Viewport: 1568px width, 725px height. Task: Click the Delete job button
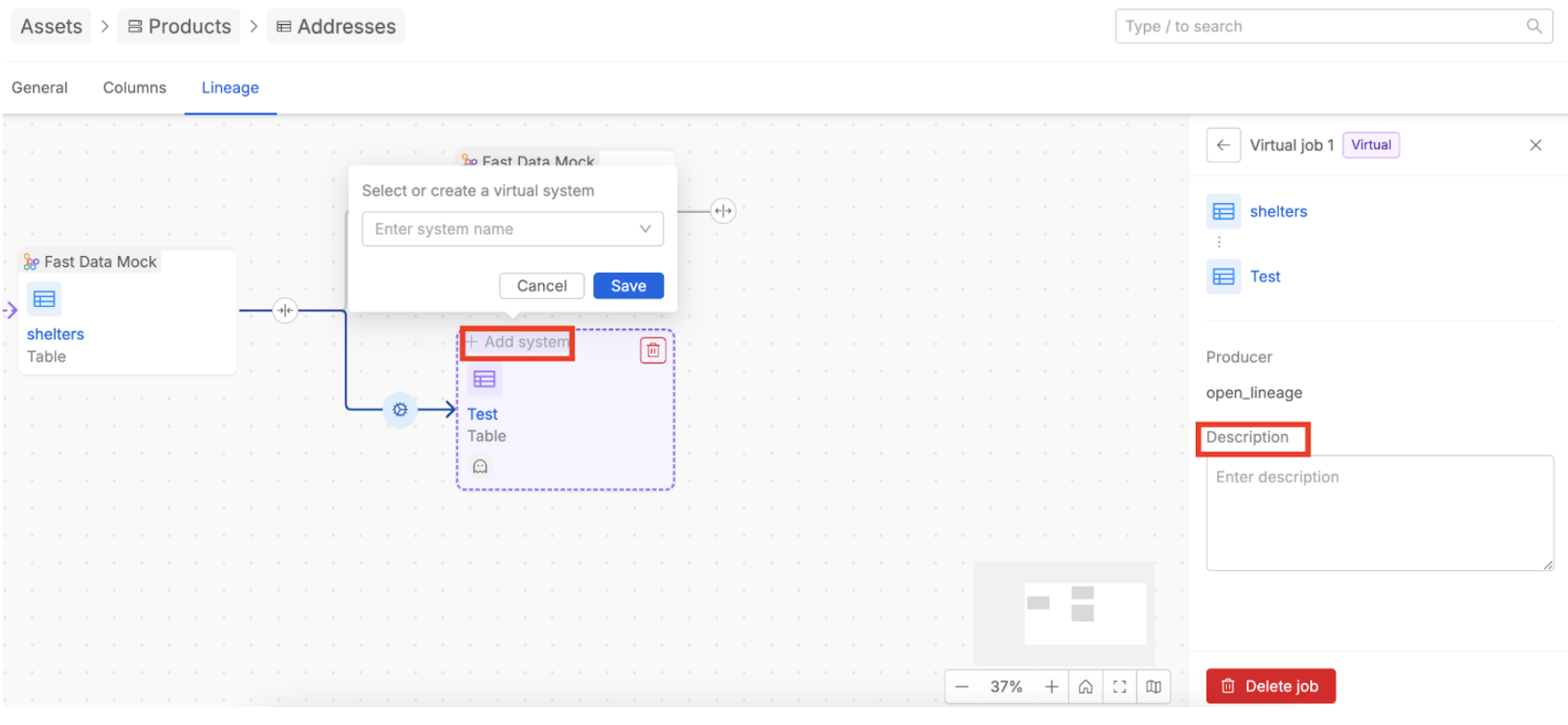click(1270, 687)
